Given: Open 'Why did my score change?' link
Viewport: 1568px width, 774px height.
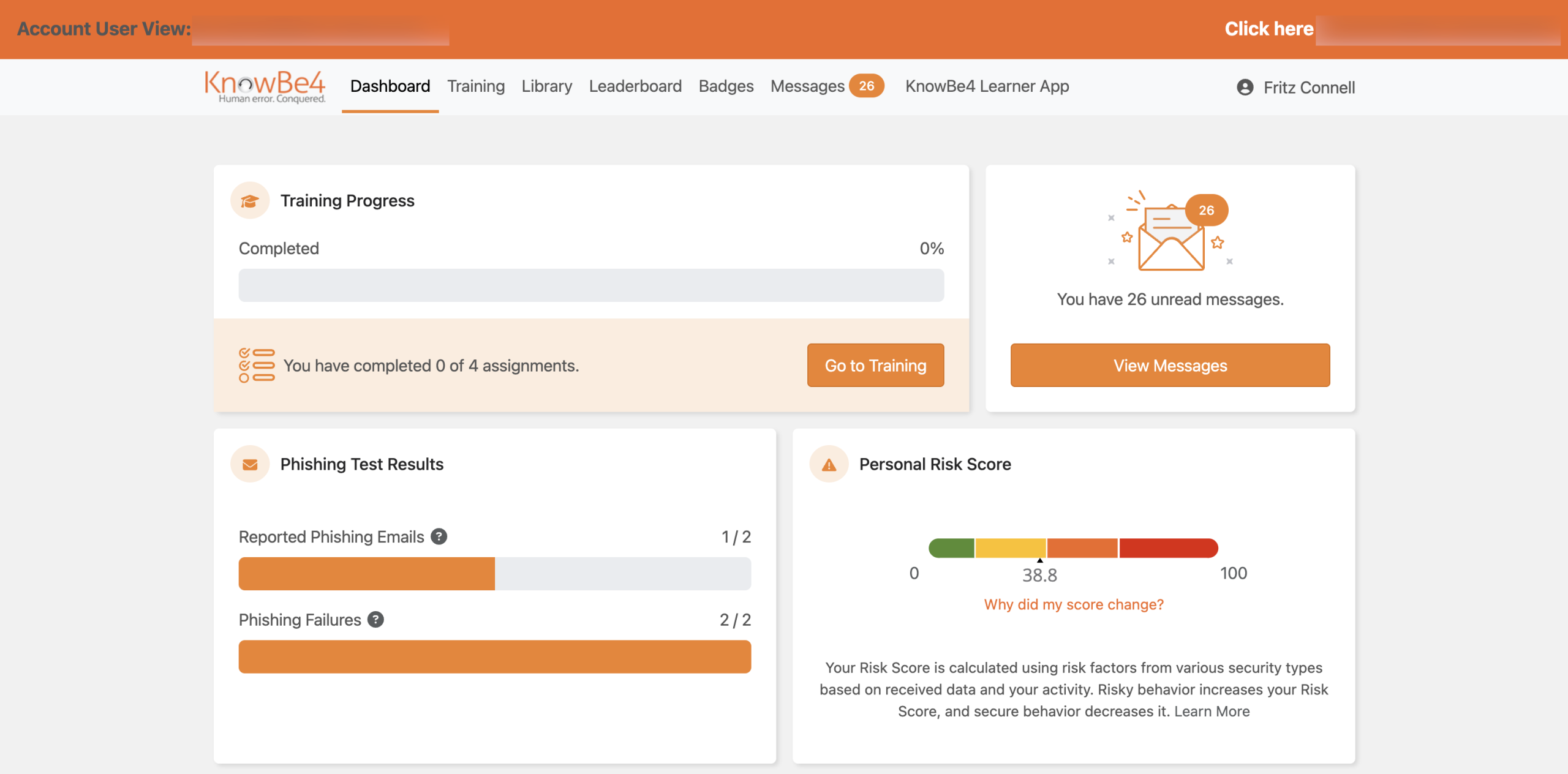Looking at the screenshot, I should click(1074, 604).
